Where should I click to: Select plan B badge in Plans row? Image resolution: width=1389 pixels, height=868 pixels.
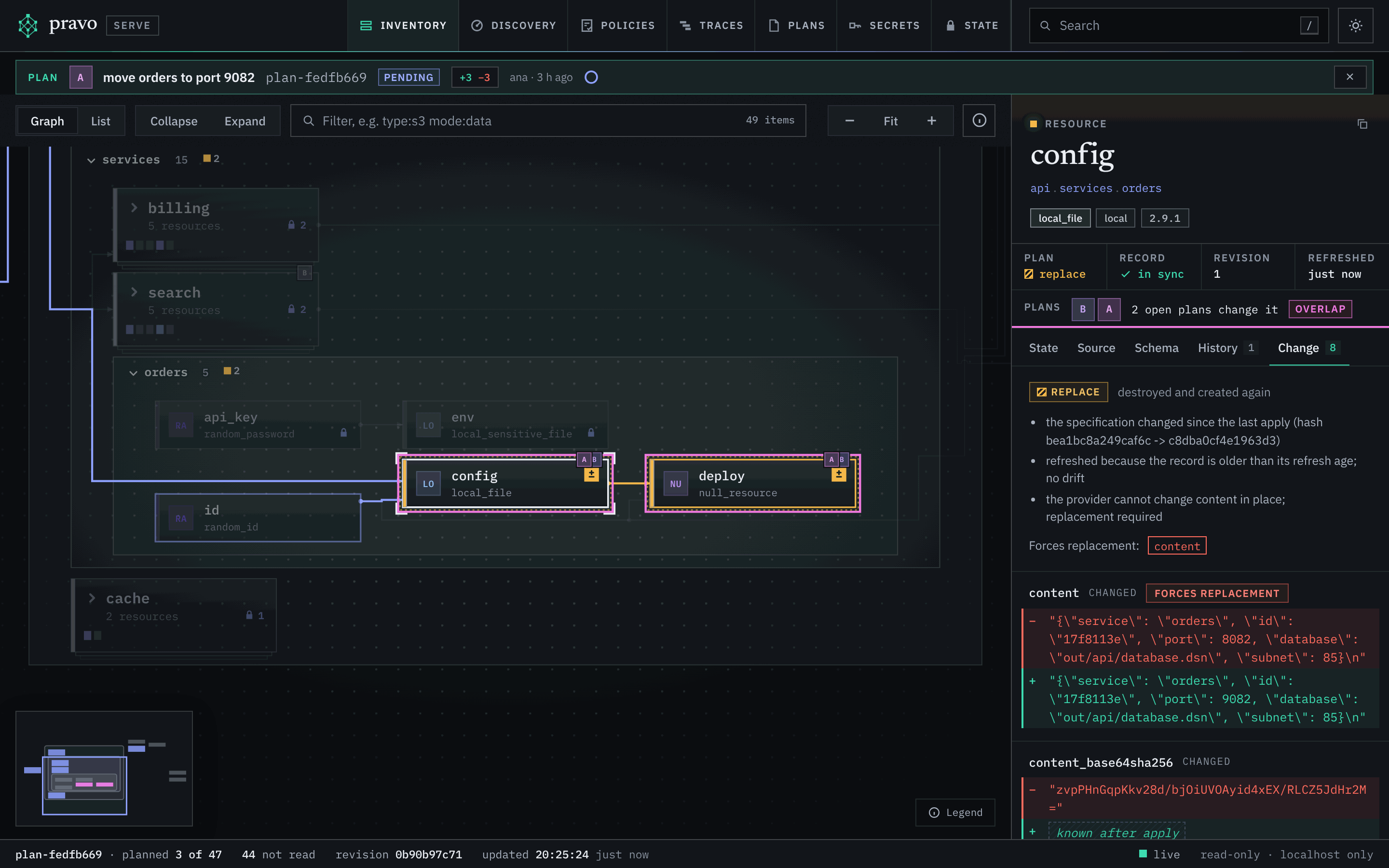1082,309
